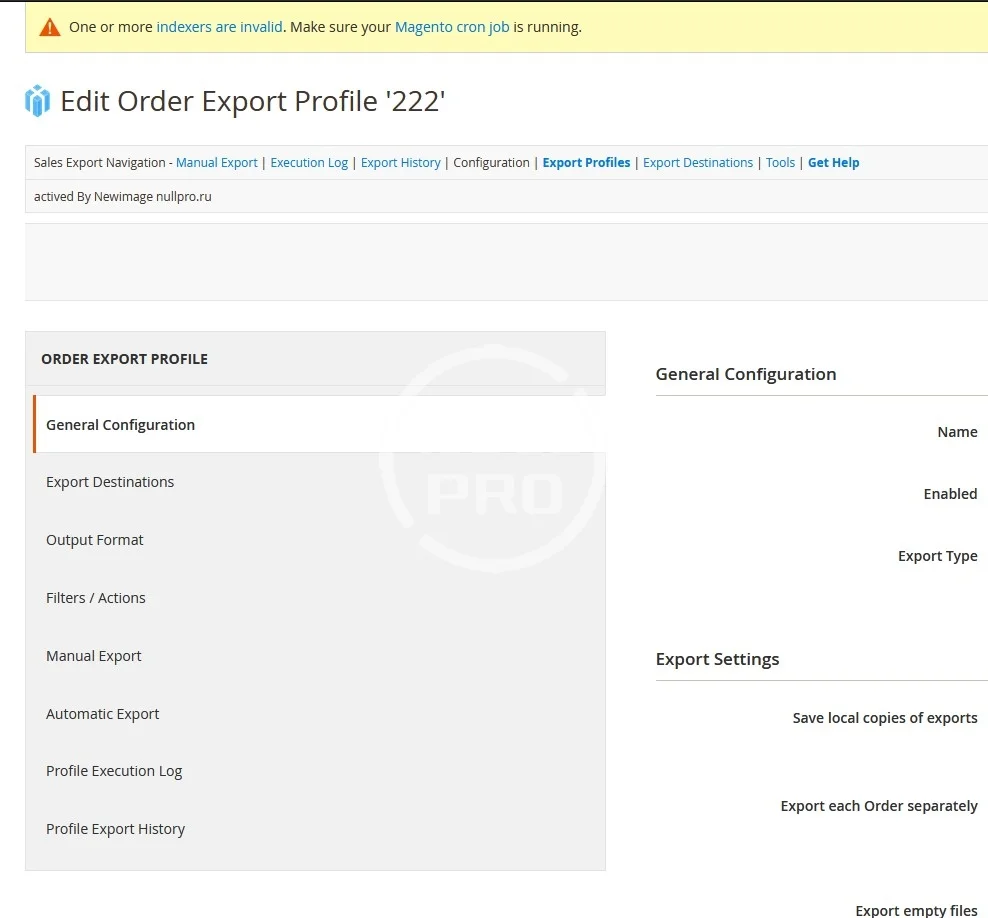
Task: Go to Execution Log in top navigation
Action: point(309,163)
